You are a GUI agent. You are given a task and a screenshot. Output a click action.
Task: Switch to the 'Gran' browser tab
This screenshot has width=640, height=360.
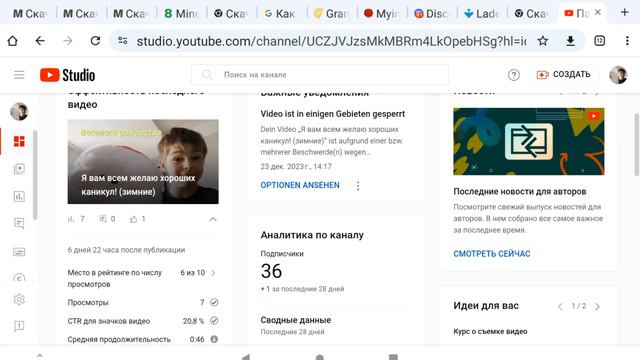(x=331, y=13)
